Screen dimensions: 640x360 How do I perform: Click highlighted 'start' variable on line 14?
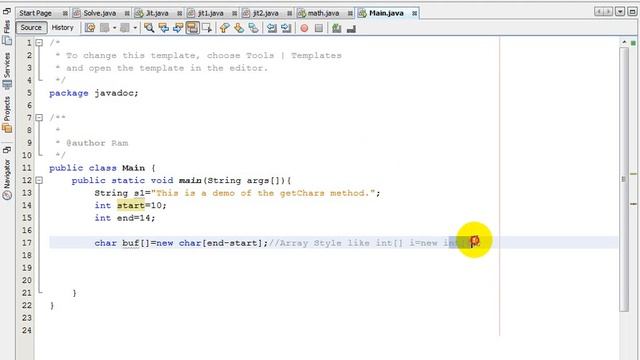pyautogui.click(x=131, y=205)
